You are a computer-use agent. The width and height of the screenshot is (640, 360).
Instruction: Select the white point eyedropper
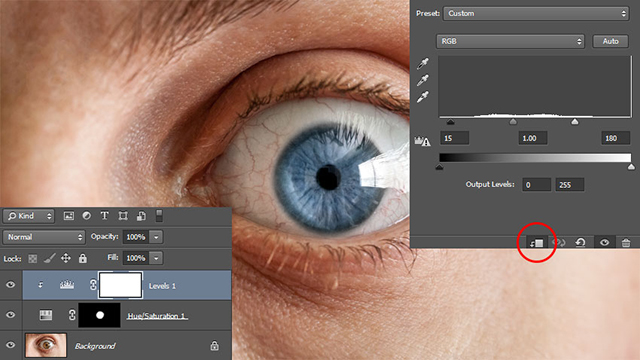click(x=423, y=97)
